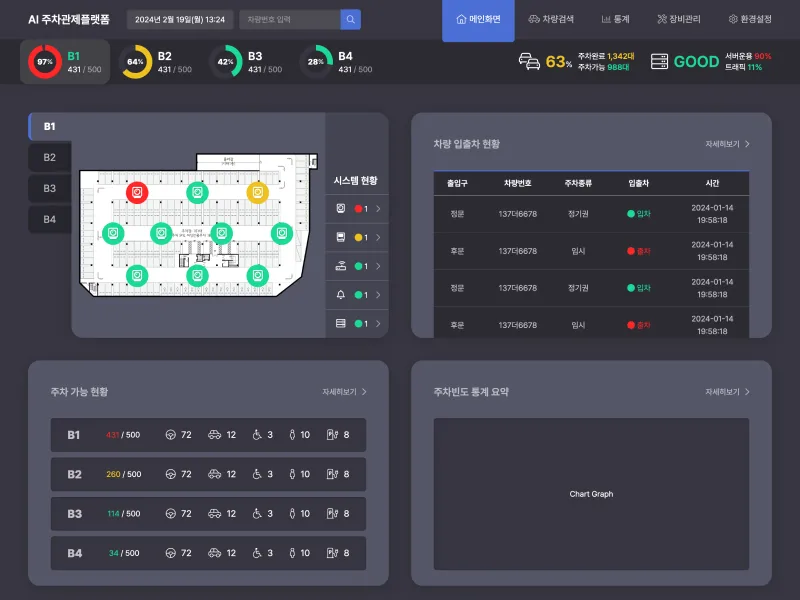Switch to the B4 floor tab

coord(49,219)
